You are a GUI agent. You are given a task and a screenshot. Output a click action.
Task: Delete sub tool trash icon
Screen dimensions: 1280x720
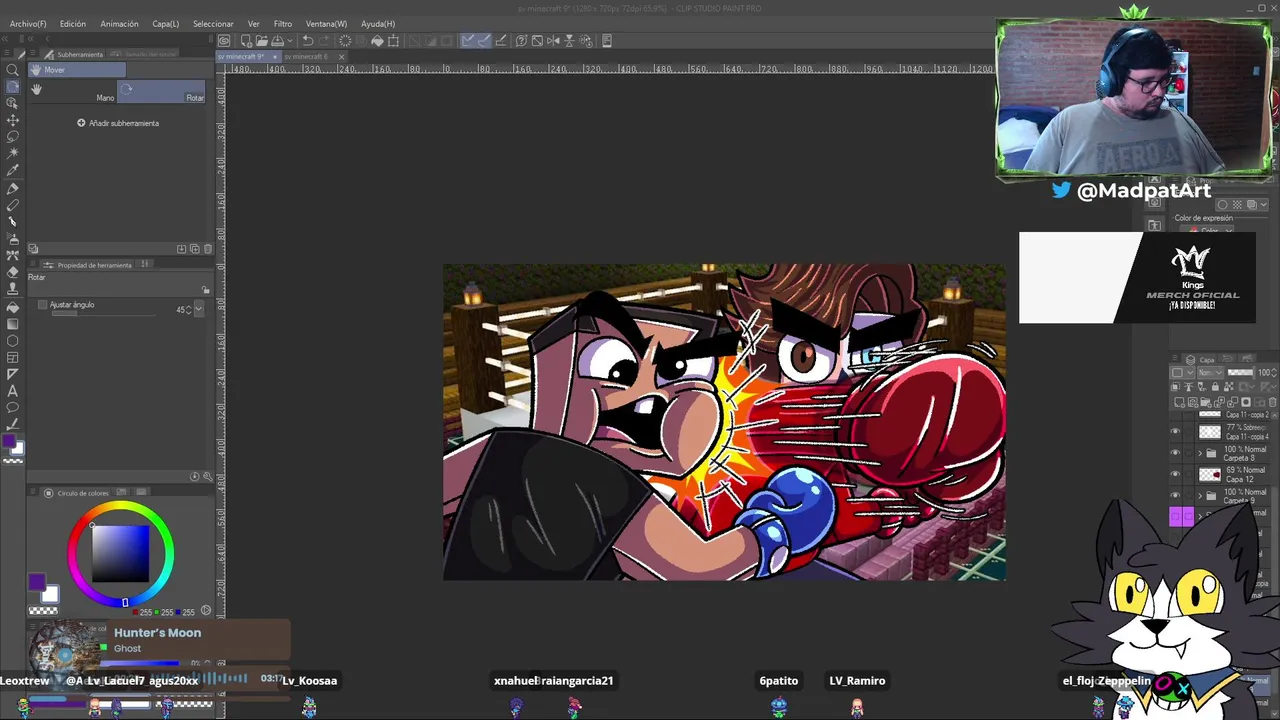coord(208,248)
